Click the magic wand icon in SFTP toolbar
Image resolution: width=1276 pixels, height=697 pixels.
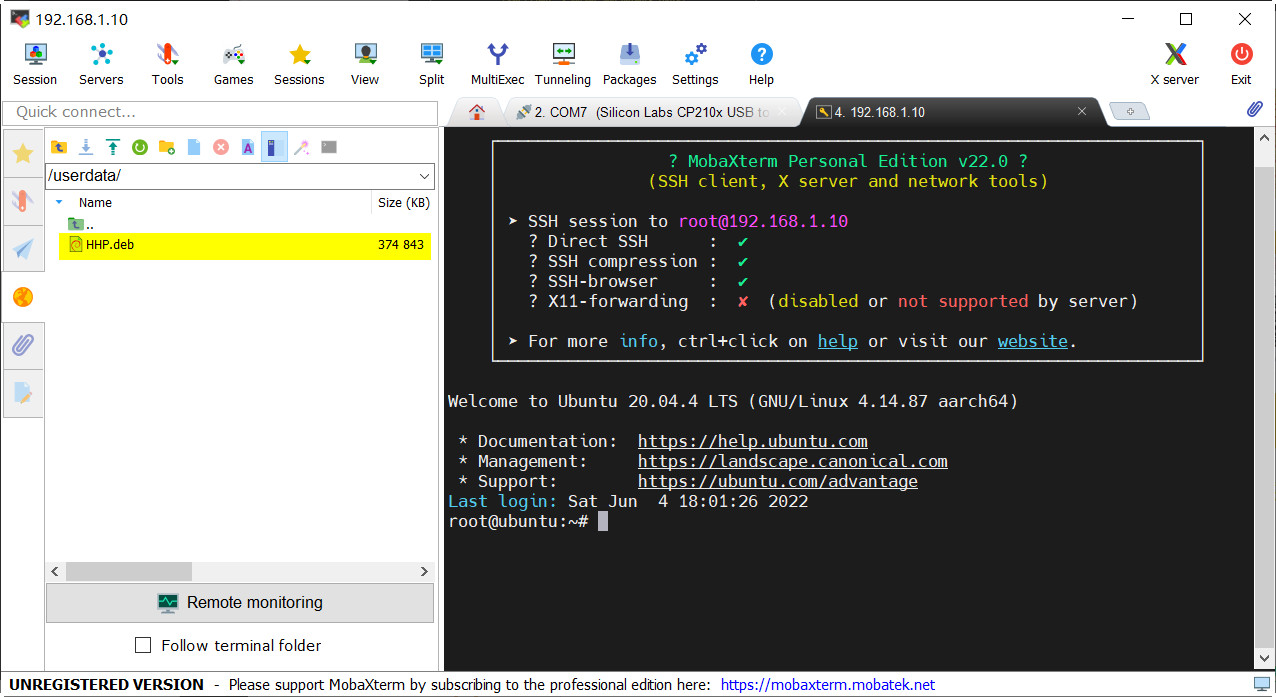click(x=302, y=147)
